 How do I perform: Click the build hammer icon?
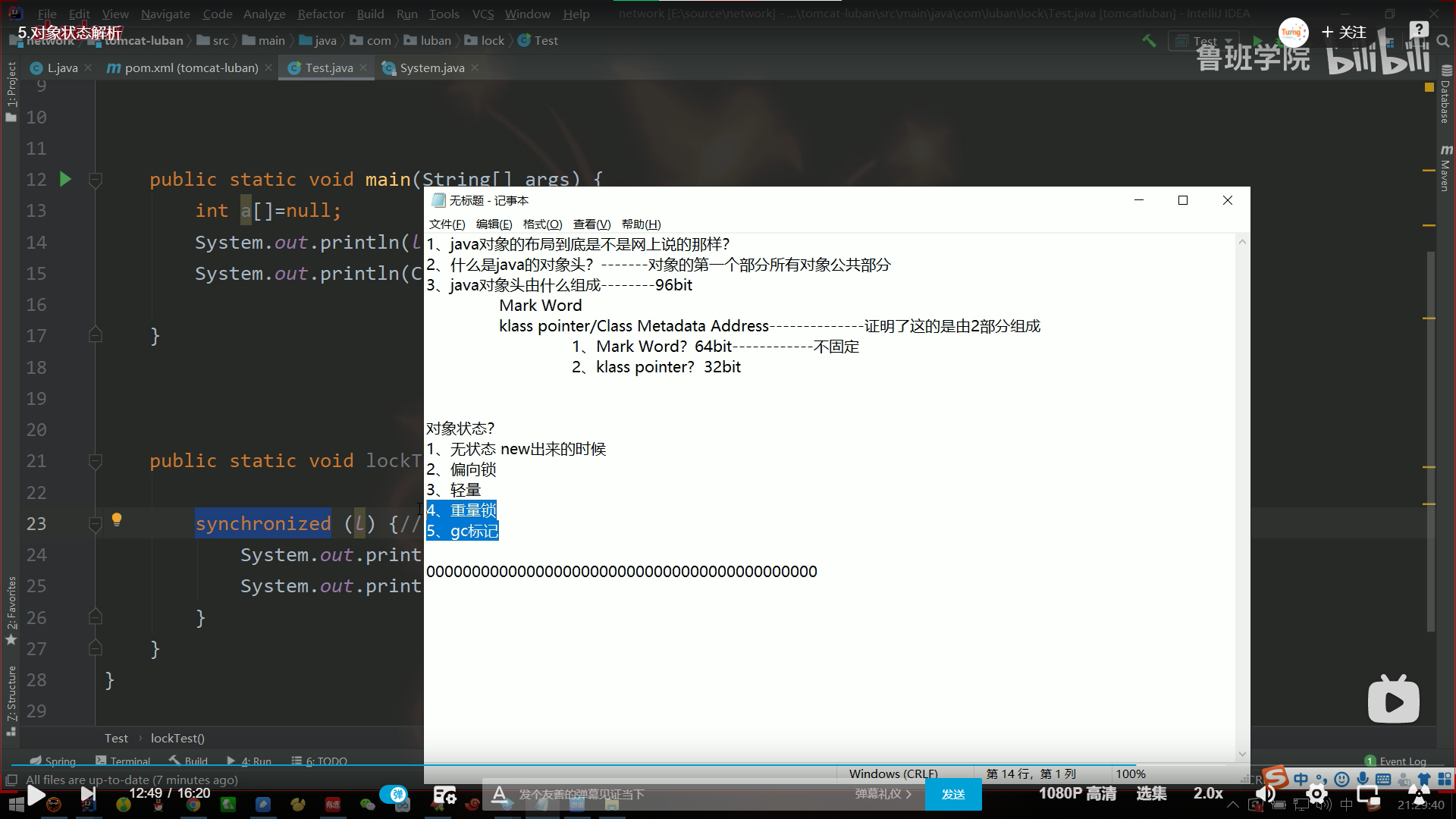1150,41
